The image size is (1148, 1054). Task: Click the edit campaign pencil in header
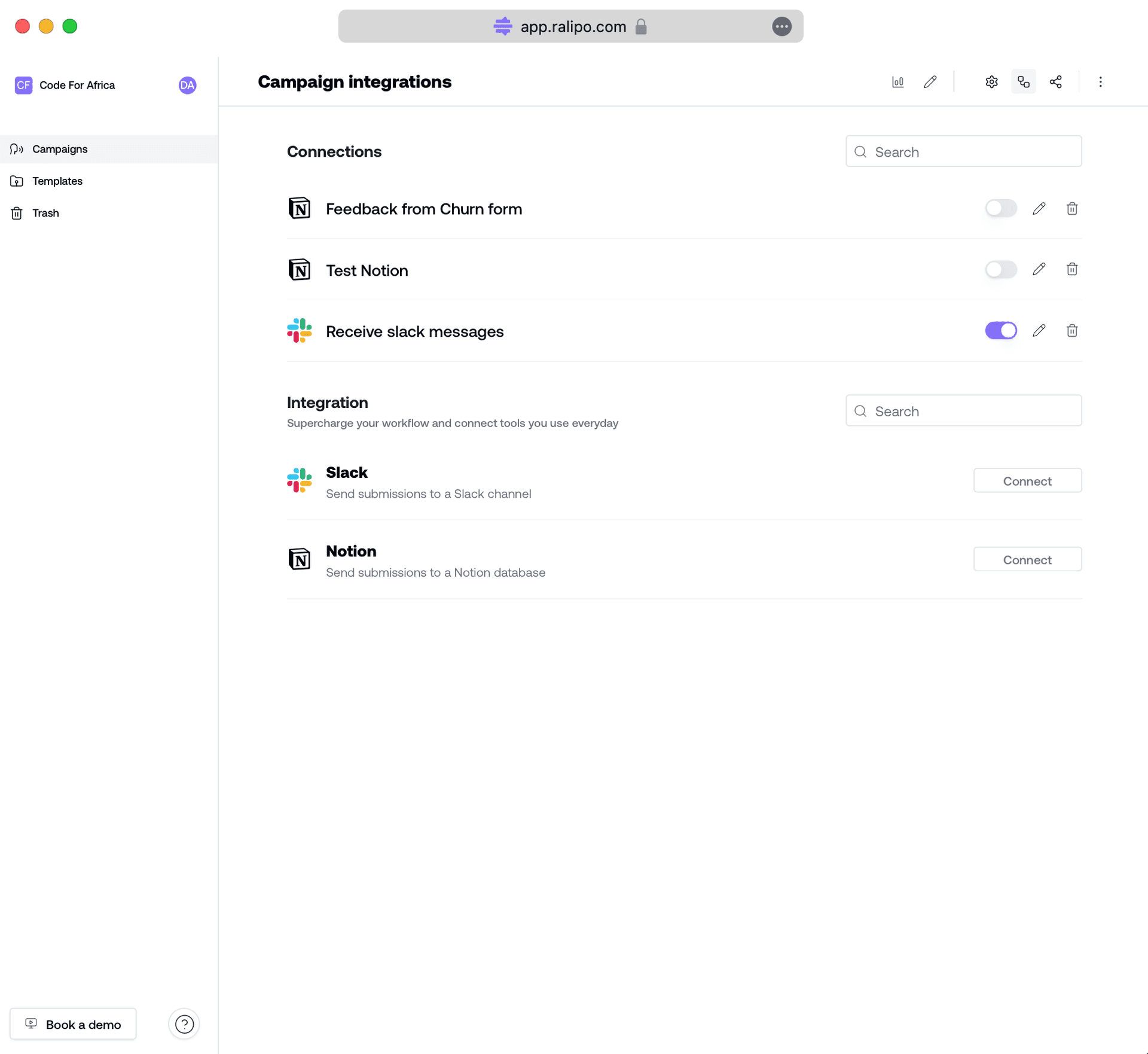(x=930, y=82)
